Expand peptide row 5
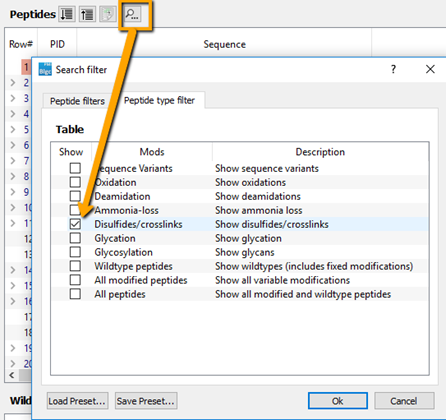This screenshot has width=446, height=420. pos(13,129)
